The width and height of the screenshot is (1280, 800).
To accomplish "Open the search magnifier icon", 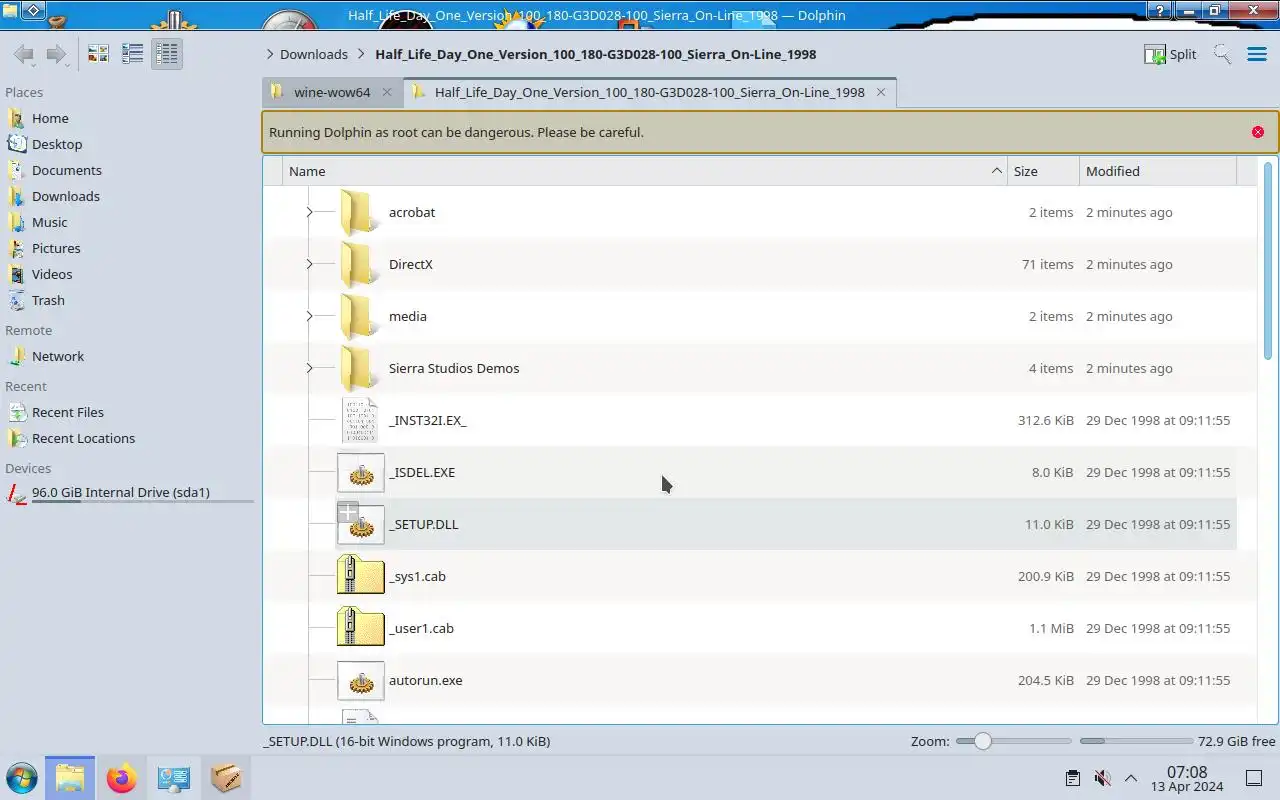I will click(x=1222, y=54).
